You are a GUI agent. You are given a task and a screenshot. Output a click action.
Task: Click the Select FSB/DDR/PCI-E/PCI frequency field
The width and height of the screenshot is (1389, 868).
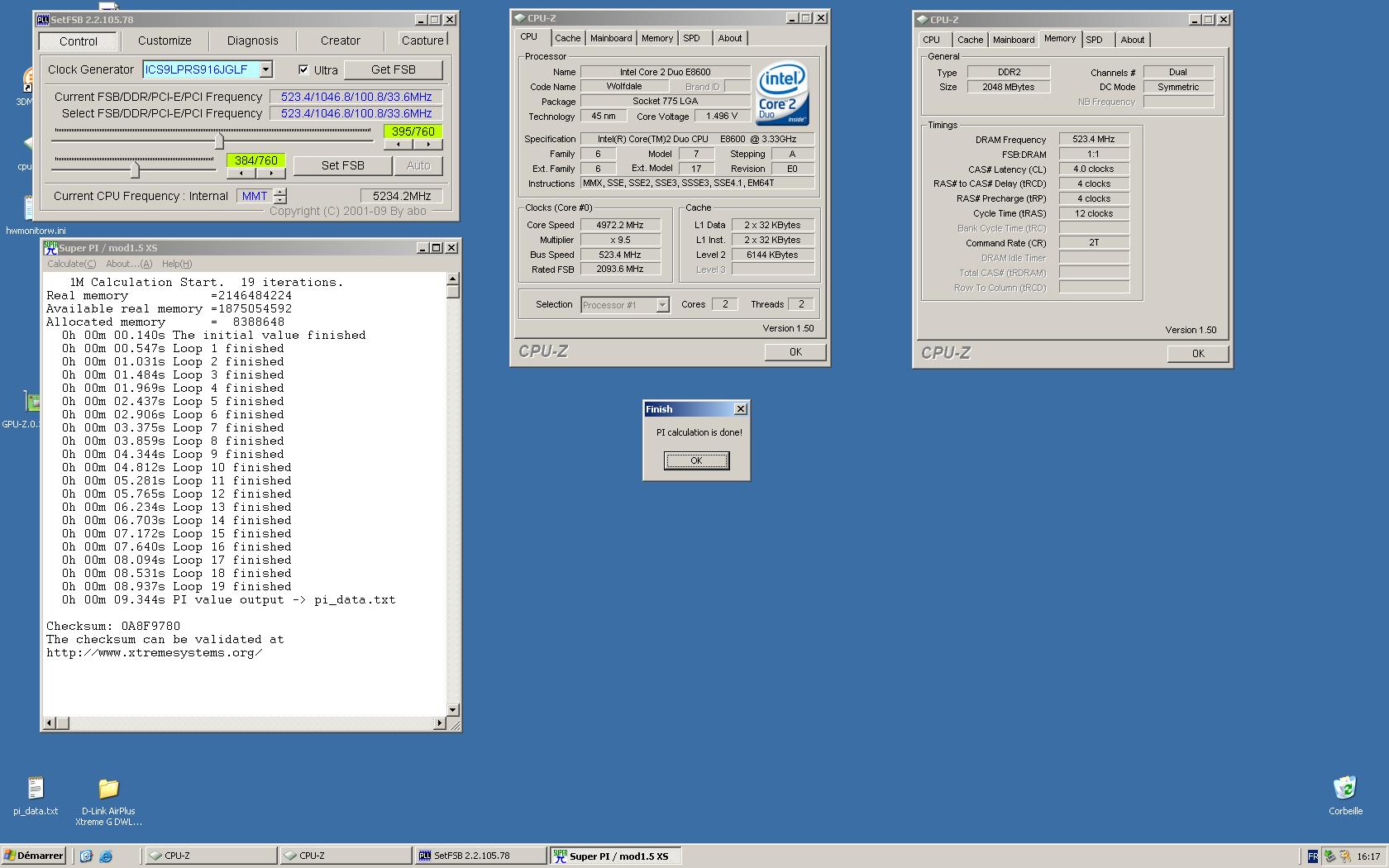coord(356,113)
